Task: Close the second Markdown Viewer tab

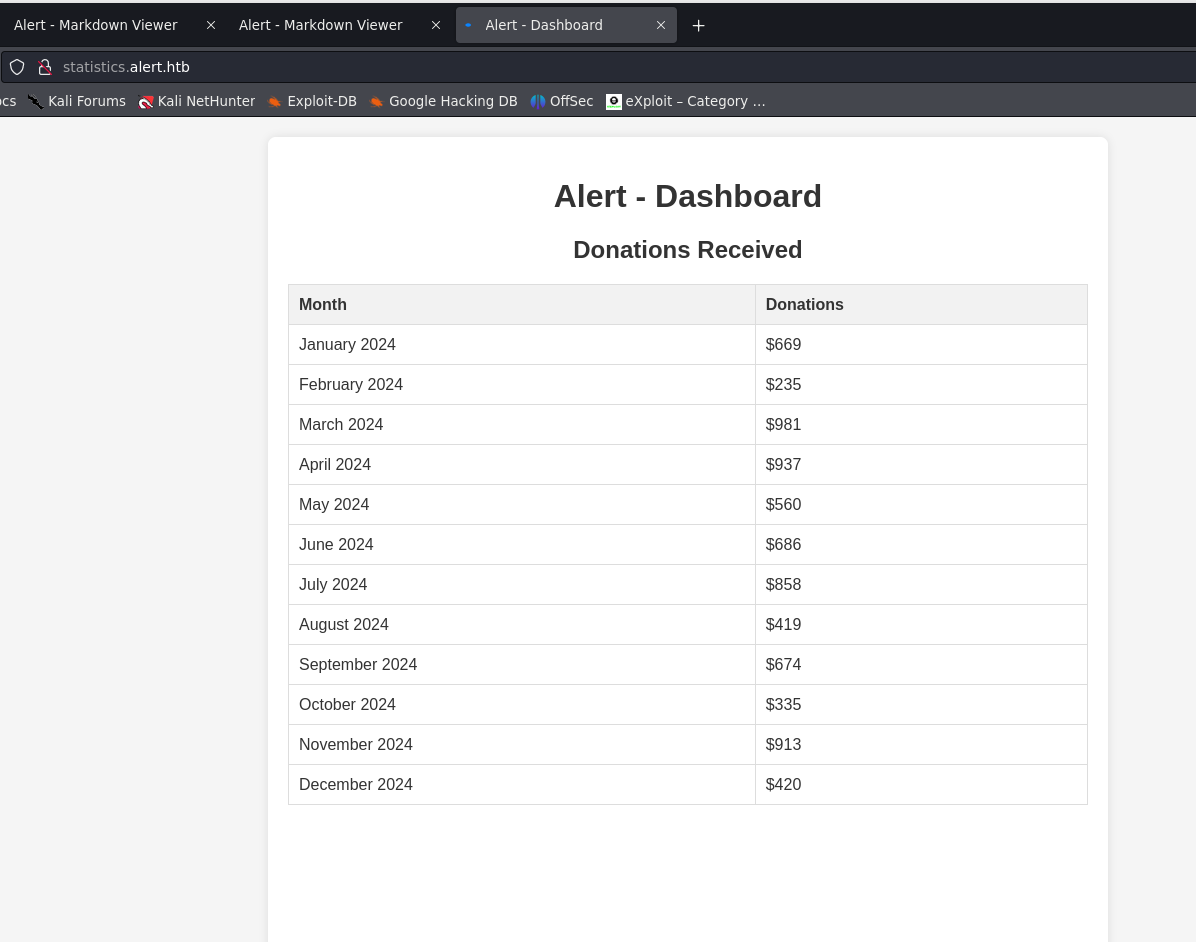Action: tap(435, 25)
